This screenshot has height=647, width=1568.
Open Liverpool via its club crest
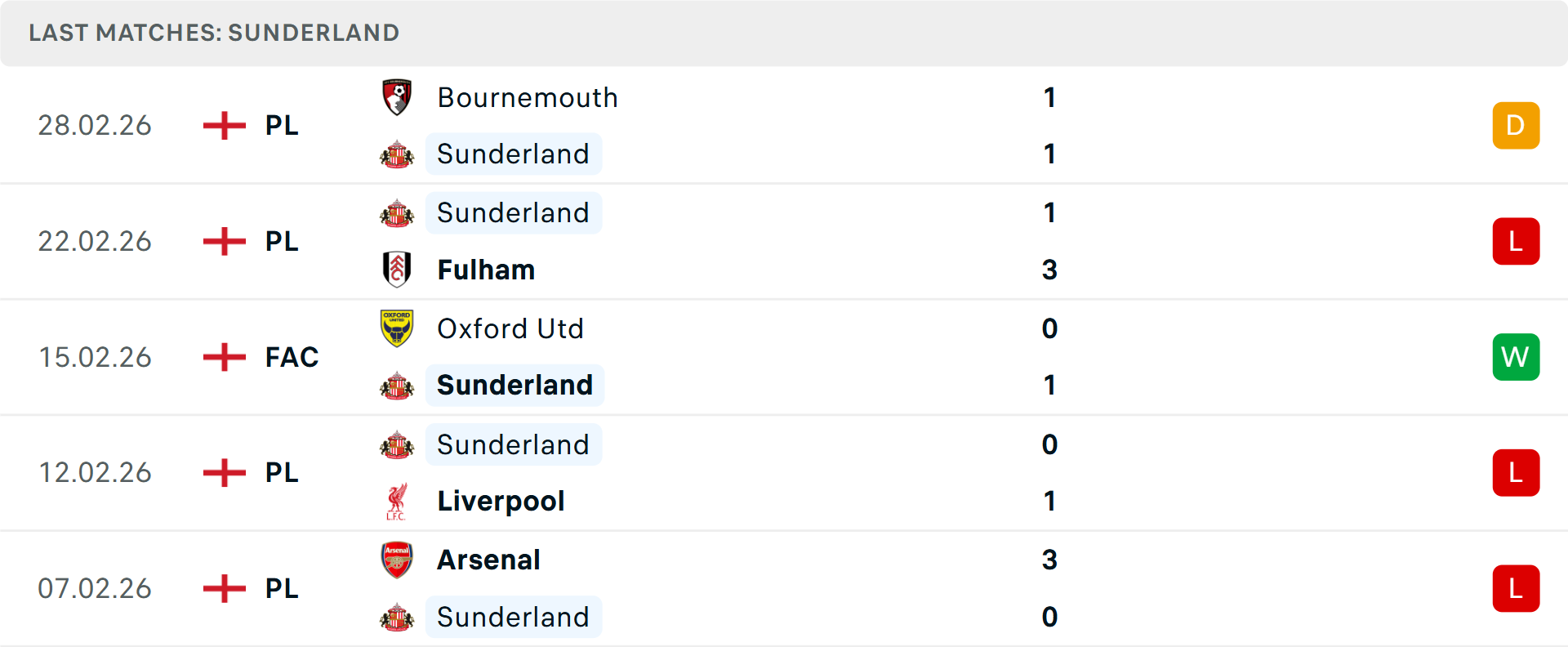tap(397, 501)
